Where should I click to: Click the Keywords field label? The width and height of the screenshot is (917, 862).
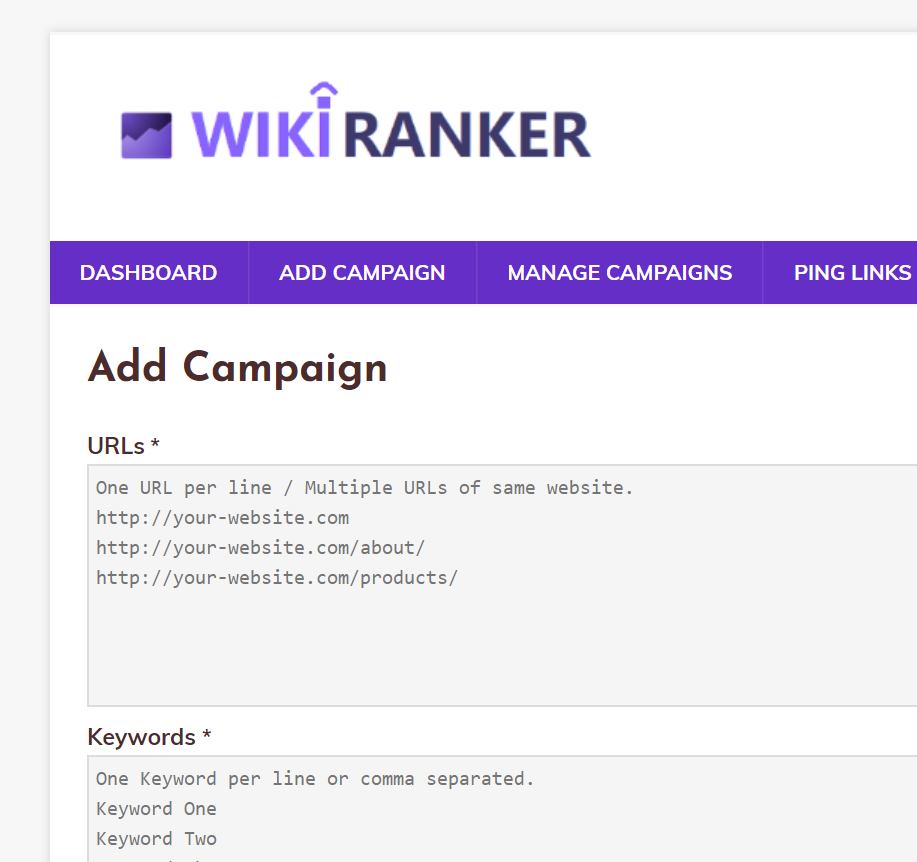(x=142, y=737)
